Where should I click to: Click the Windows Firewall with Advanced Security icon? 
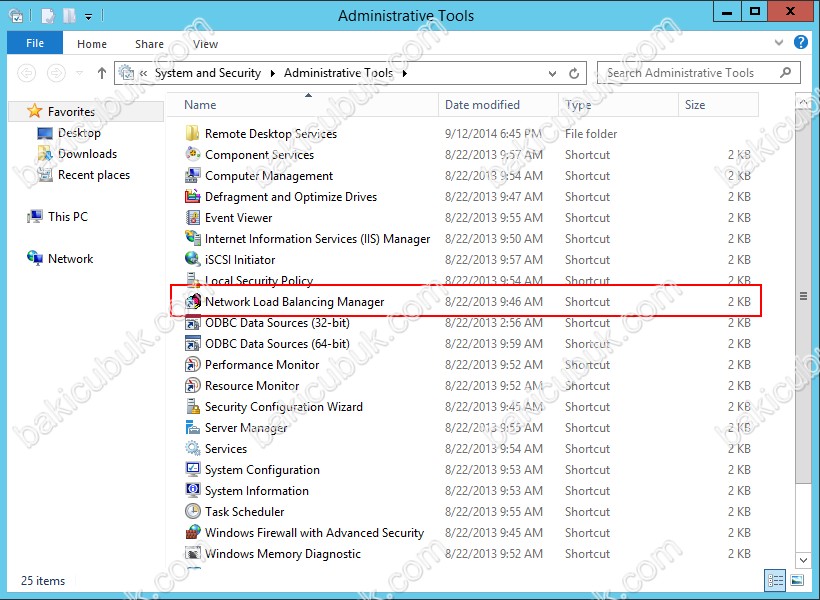pos(192,532)
